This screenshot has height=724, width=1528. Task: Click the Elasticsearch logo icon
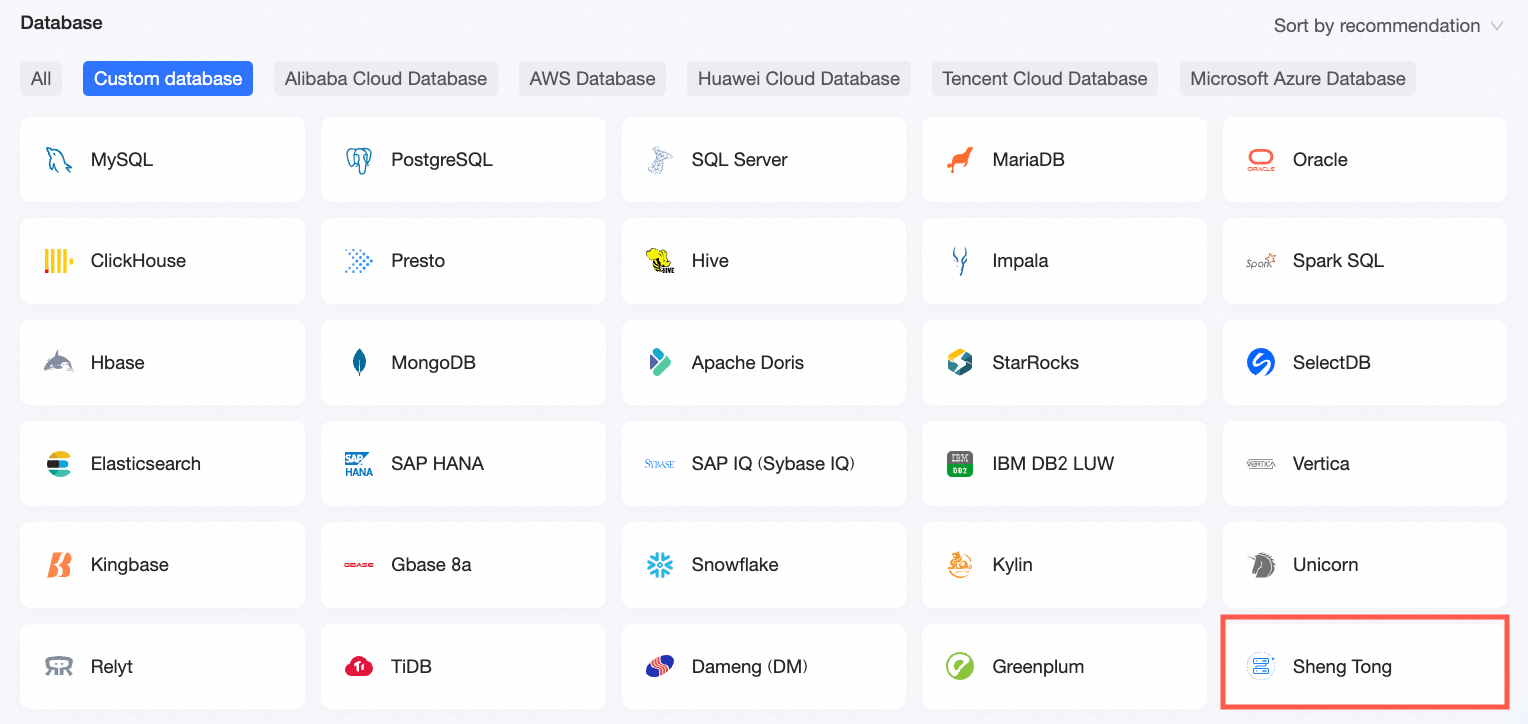(59, 464)
